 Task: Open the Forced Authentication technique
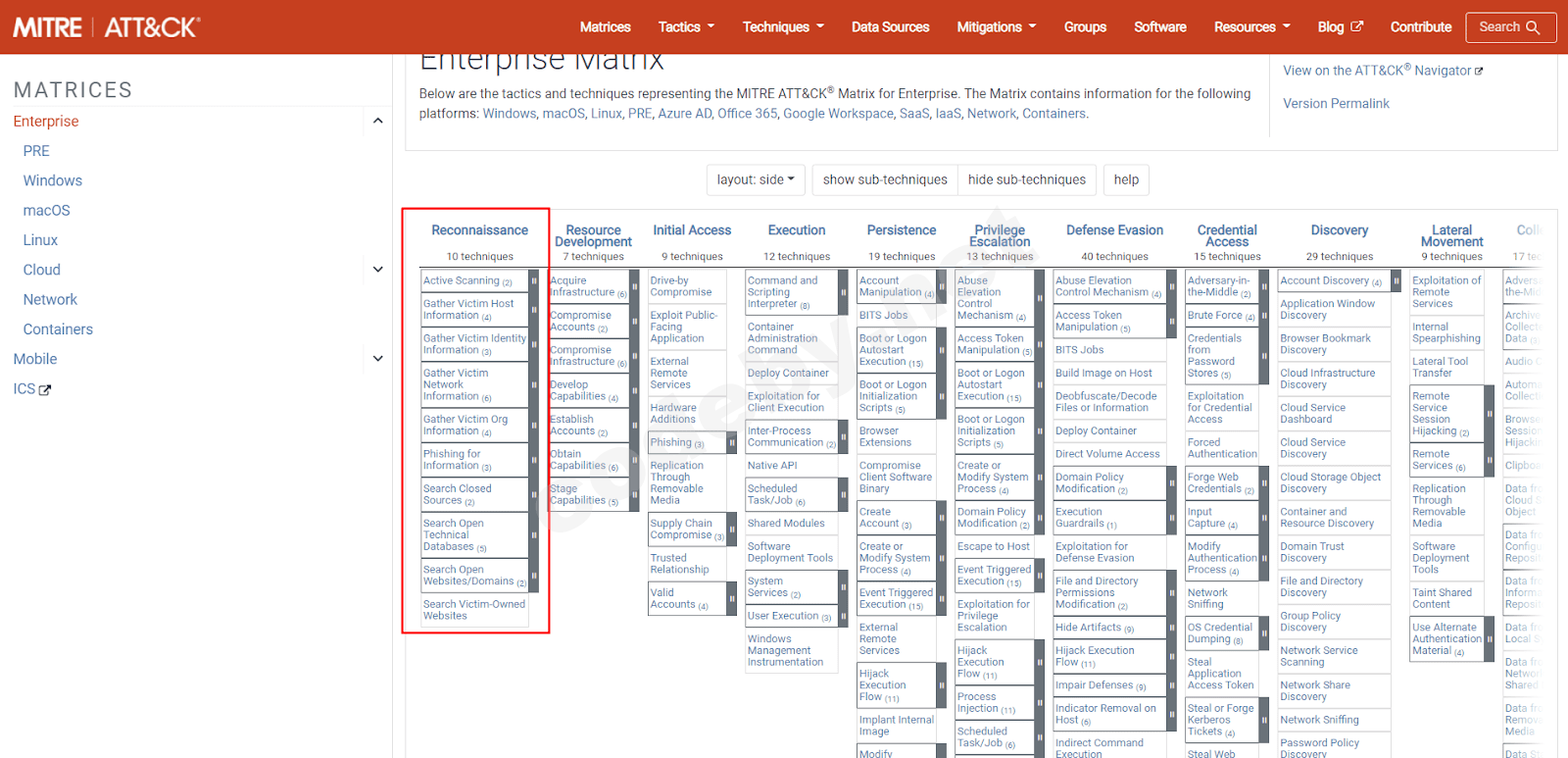click(x=1222, y=448)
